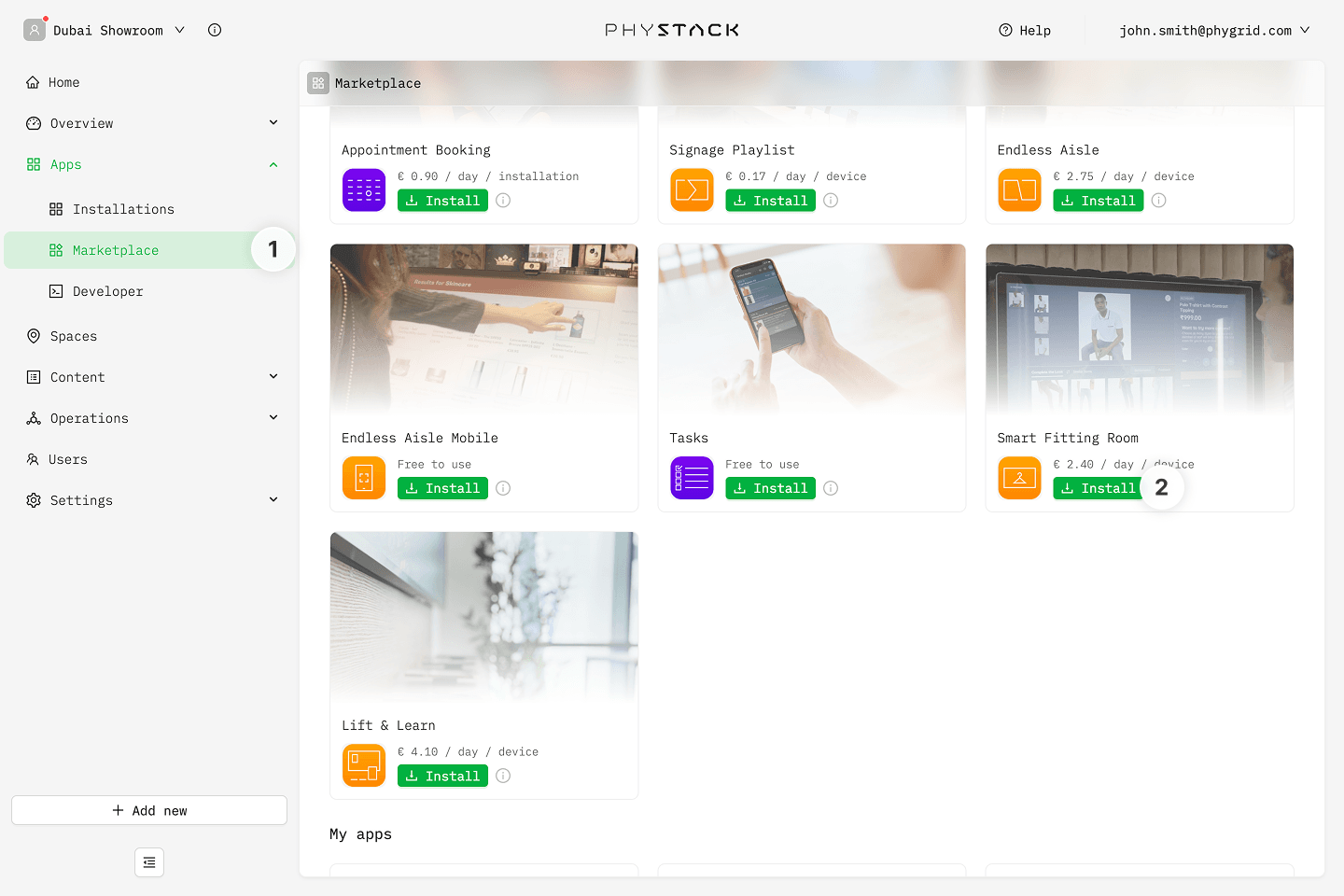Show info for Lift & Learn
Viewport: 1344px width, 896px height.
(x=503, y=776)
